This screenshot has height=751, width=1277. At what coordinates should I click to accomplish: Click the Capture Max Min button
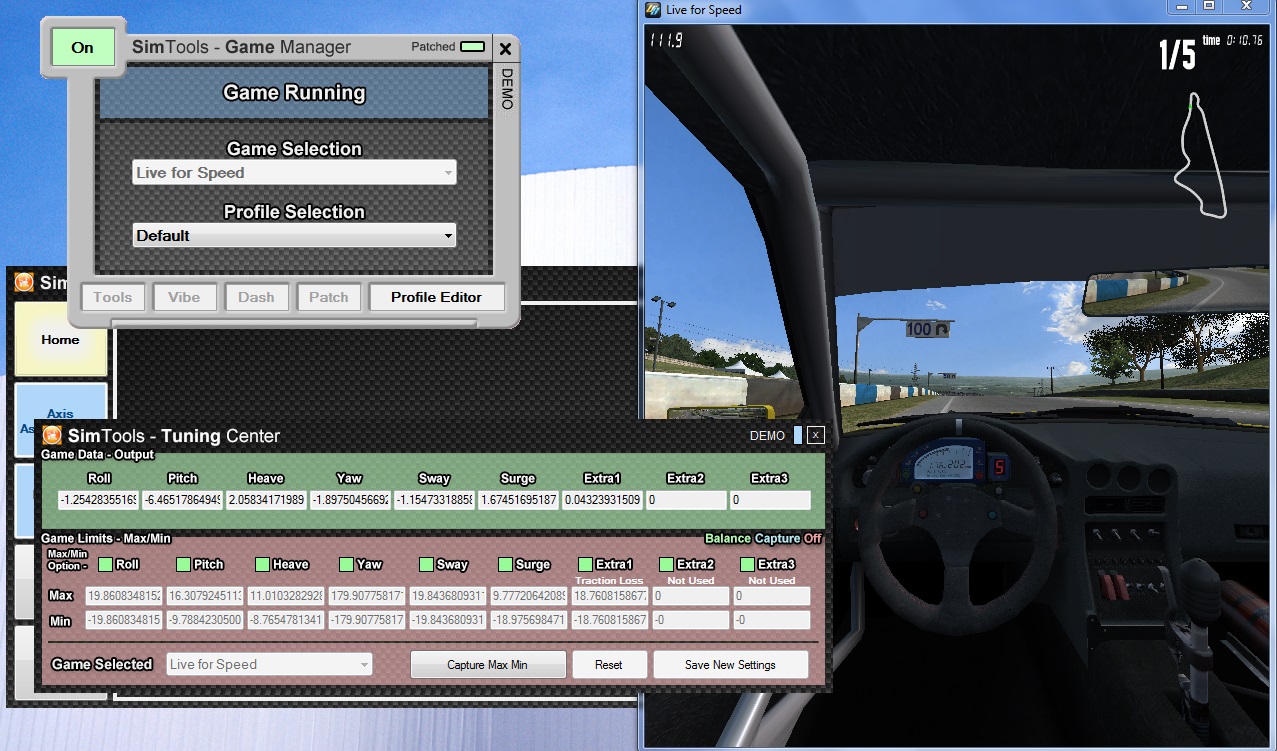[x=488, y=664]
